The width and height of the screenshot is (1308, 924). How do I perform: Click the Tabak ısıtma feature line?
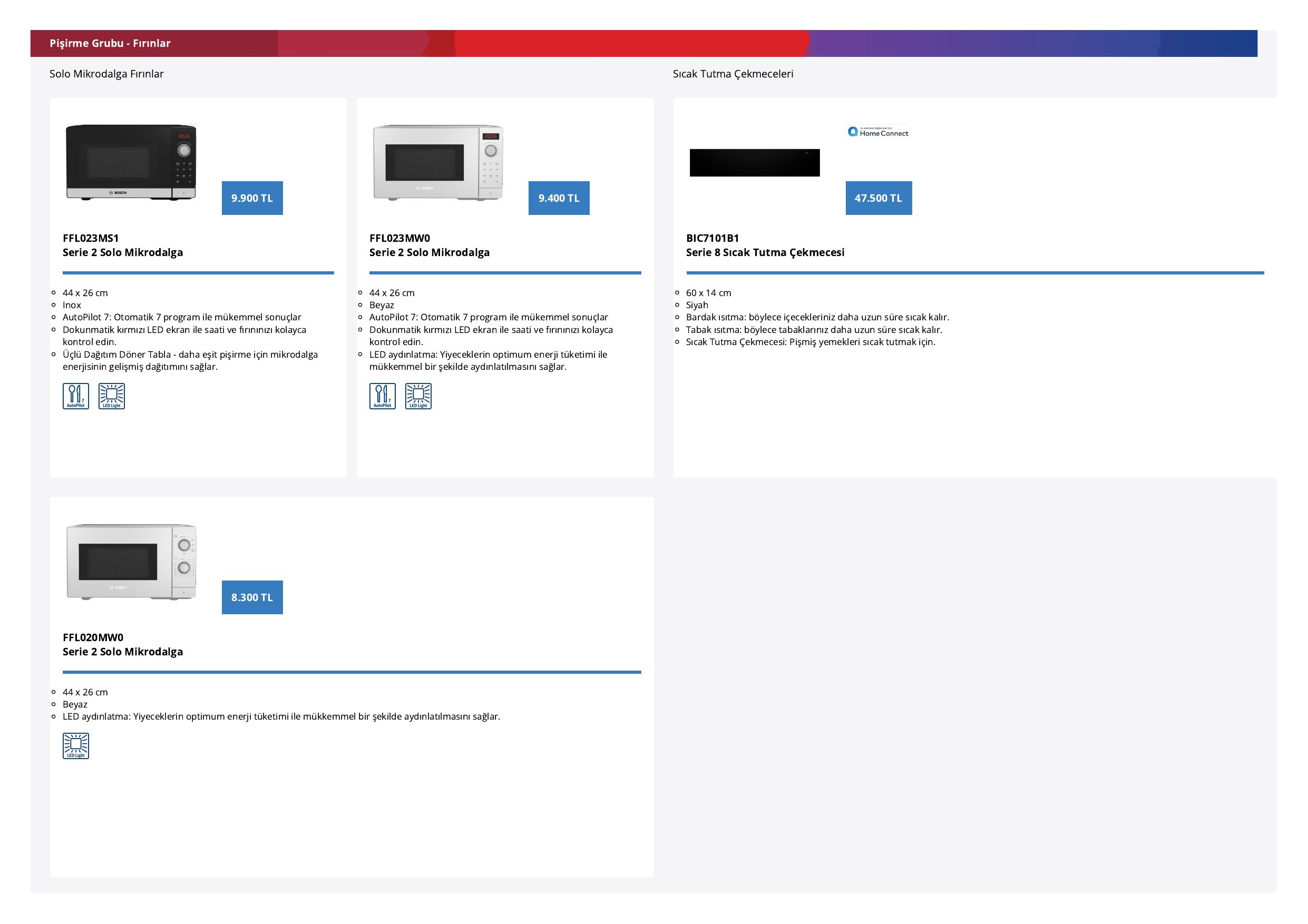pyautogui.click(x=814, y=330)
